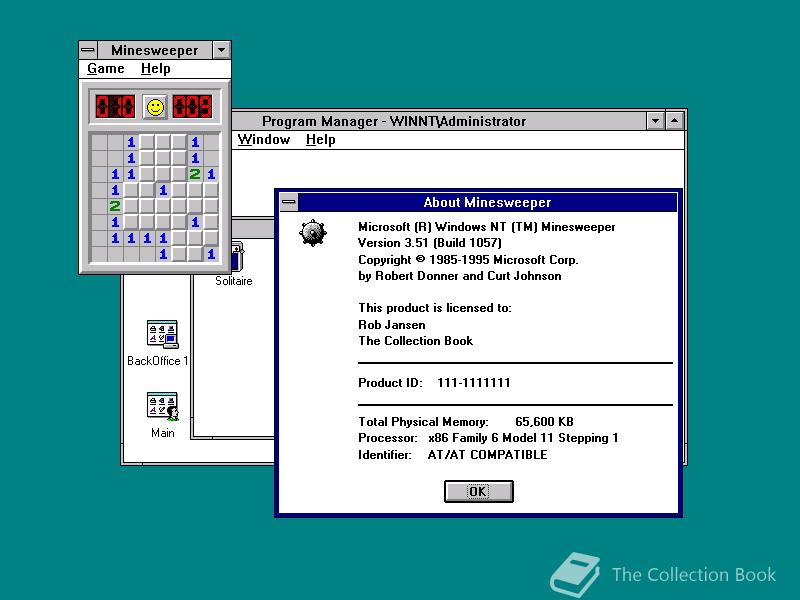Minimize the Minesweeper window with the down arrow
The height and width of the screenshot is (600, 800).
point(221,50)
